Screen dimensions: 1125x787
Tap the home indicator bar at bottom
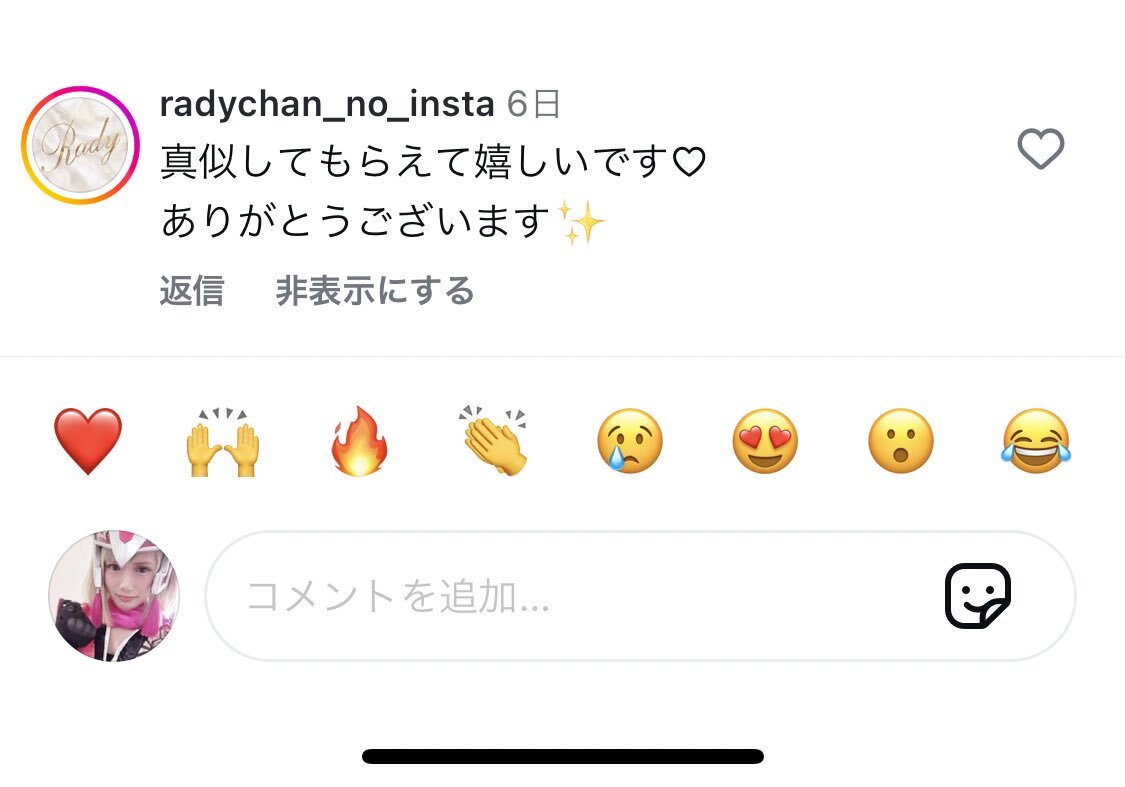tap(562, 756)
